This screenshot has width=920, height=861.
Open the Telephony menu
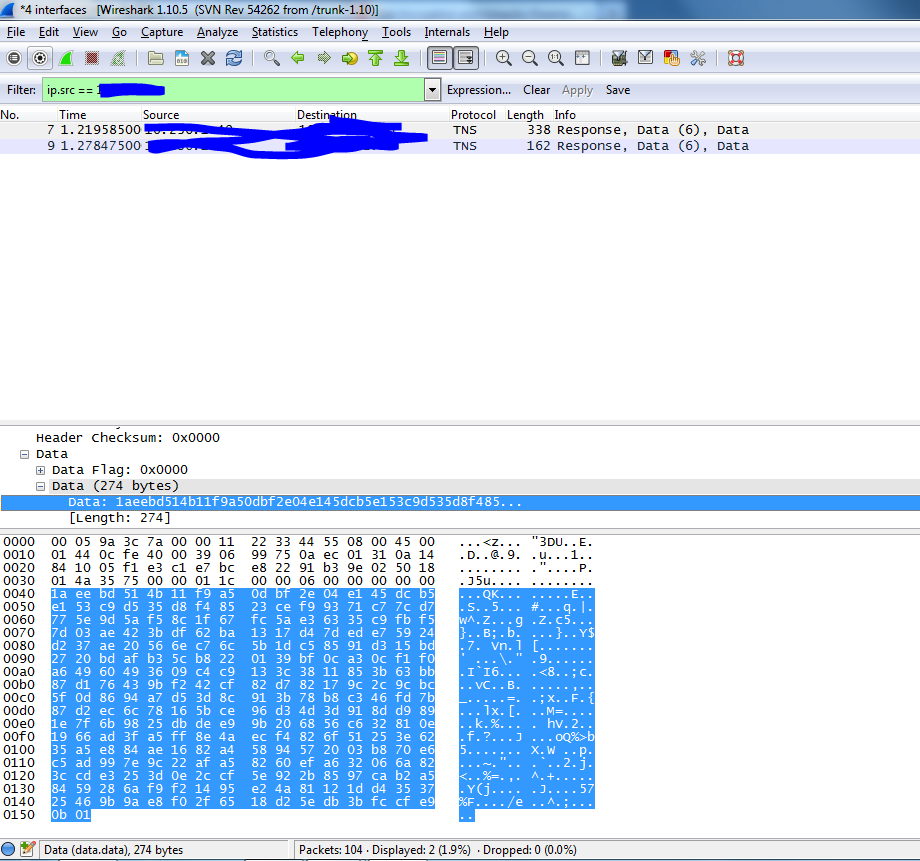pyautogui.click(x=339, y=32)
